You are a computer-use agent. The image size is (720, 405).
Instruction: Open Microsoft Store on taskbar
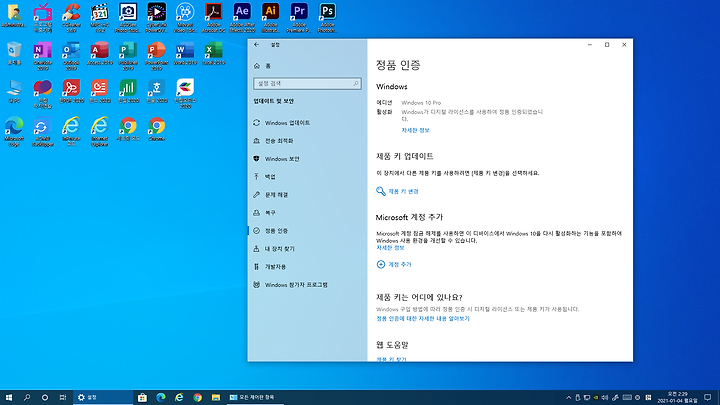click(142, 398)
